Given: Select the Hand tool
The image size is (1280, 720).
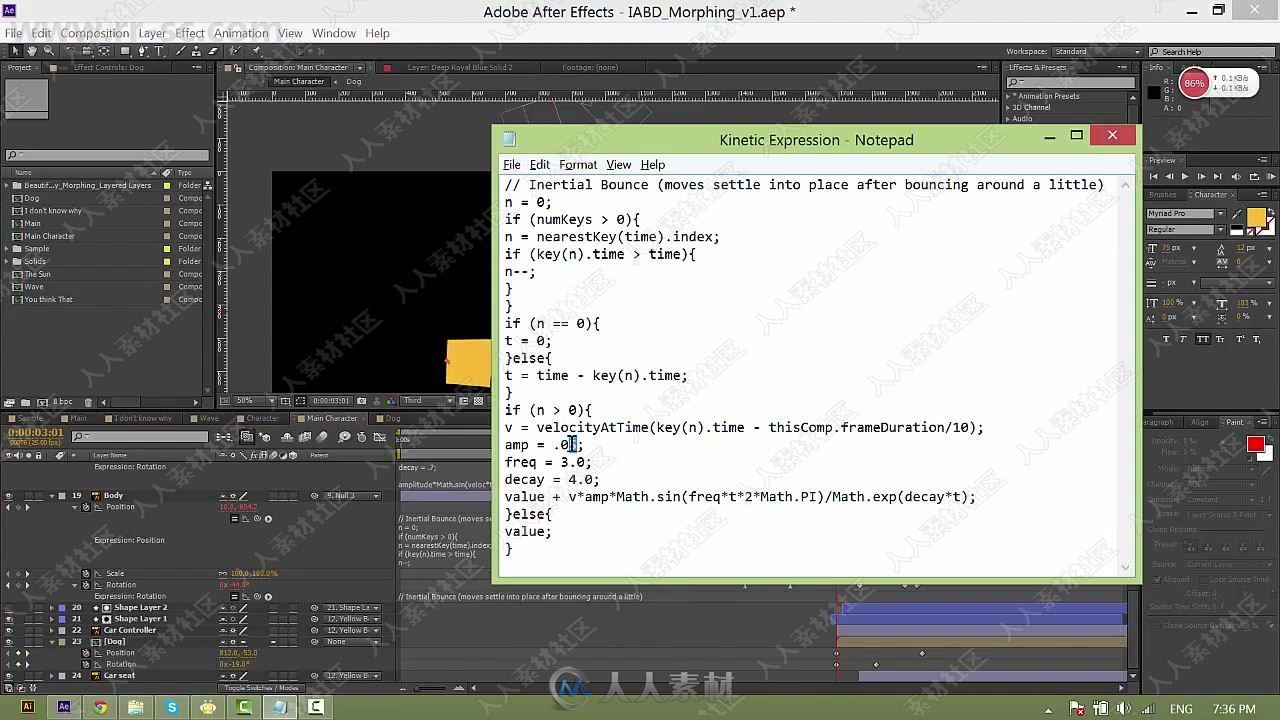Looking at the screenshot, I should pyautogui.click(x=32, y=50).
